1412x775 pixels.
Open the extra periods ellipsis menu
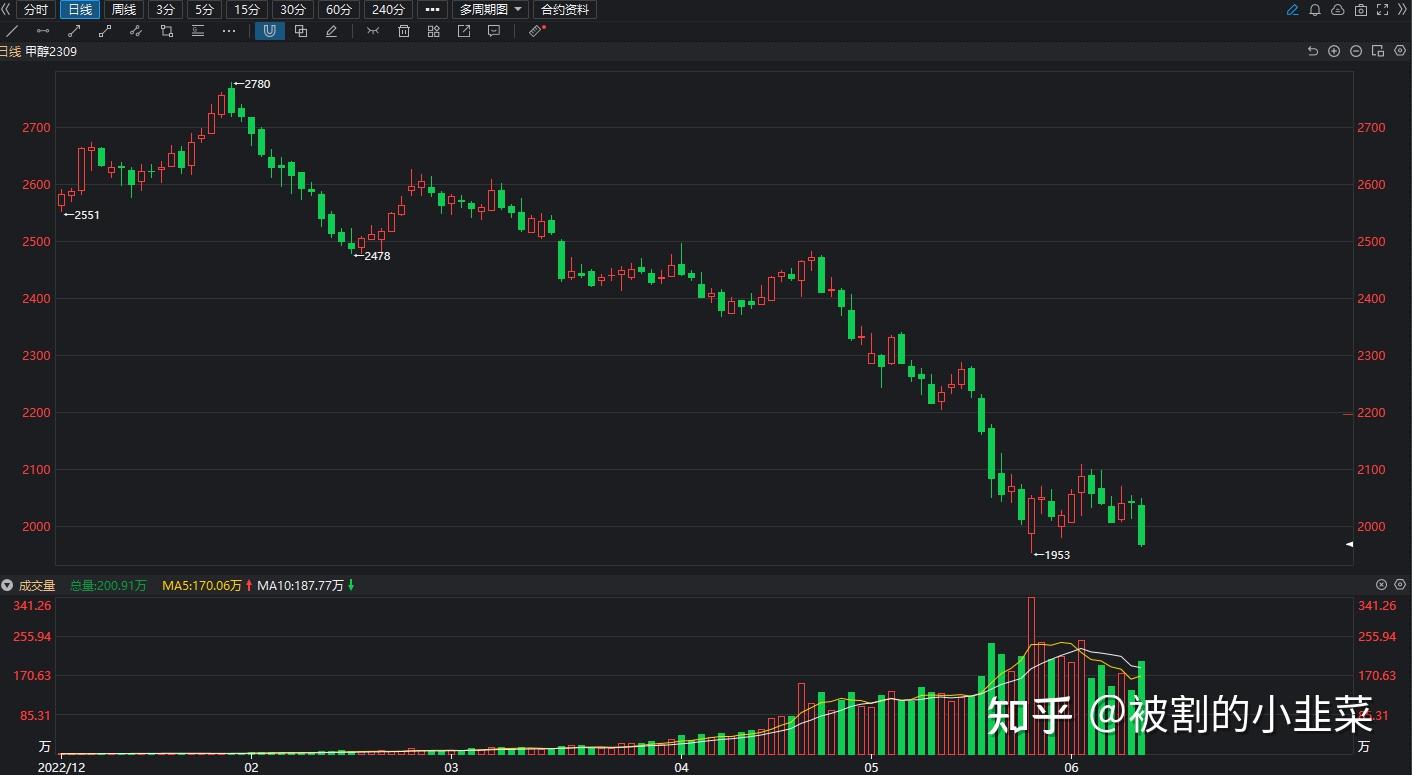431,9
